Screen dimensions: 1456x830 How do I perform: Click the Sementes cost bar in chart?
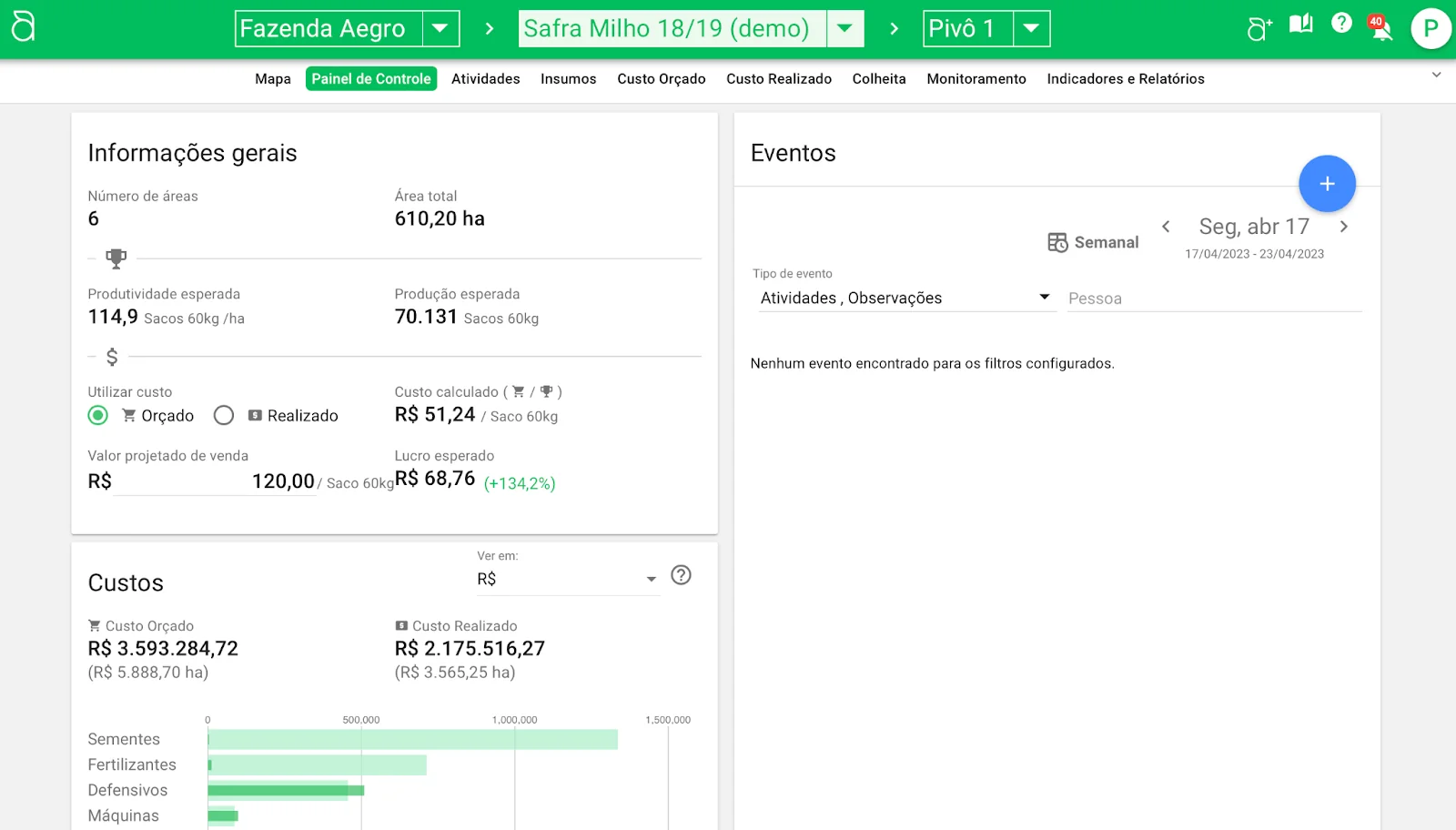412,739
